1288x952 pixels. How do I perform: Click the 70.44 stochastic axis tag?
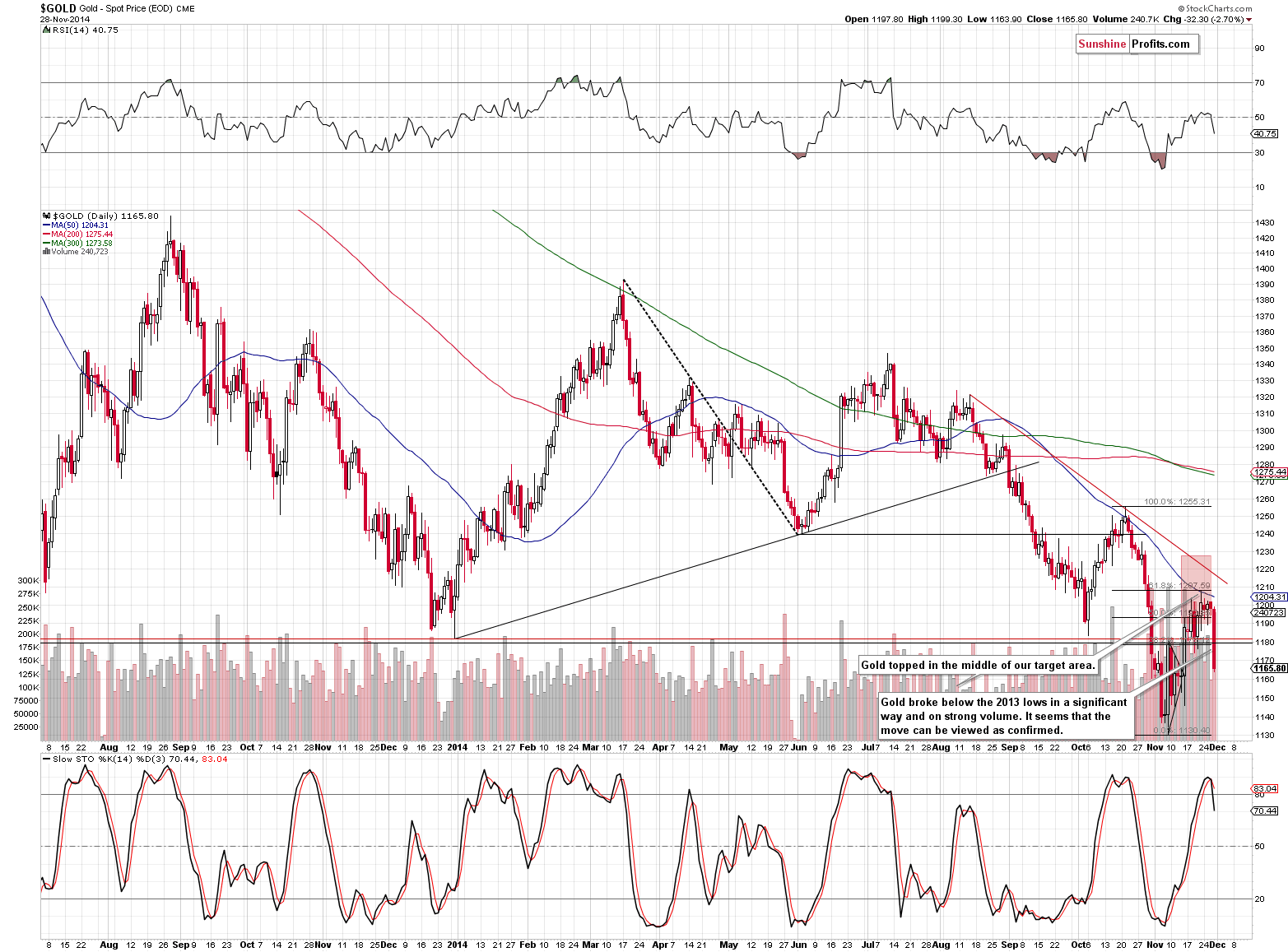pyautogui.click(x=1265, y=810)
